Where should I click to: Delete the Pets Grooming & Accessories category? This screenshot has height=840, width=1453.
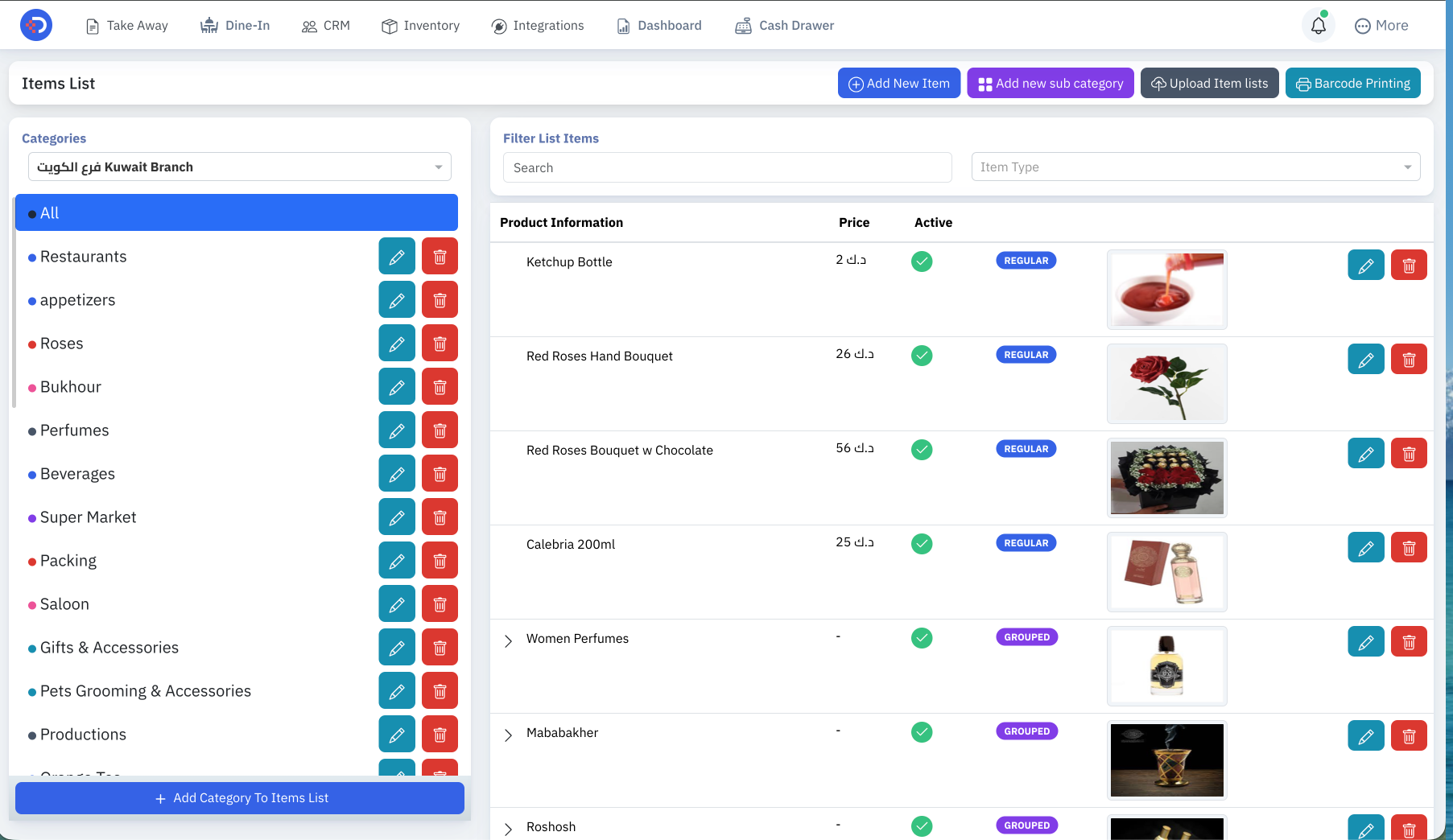[440, 691]
